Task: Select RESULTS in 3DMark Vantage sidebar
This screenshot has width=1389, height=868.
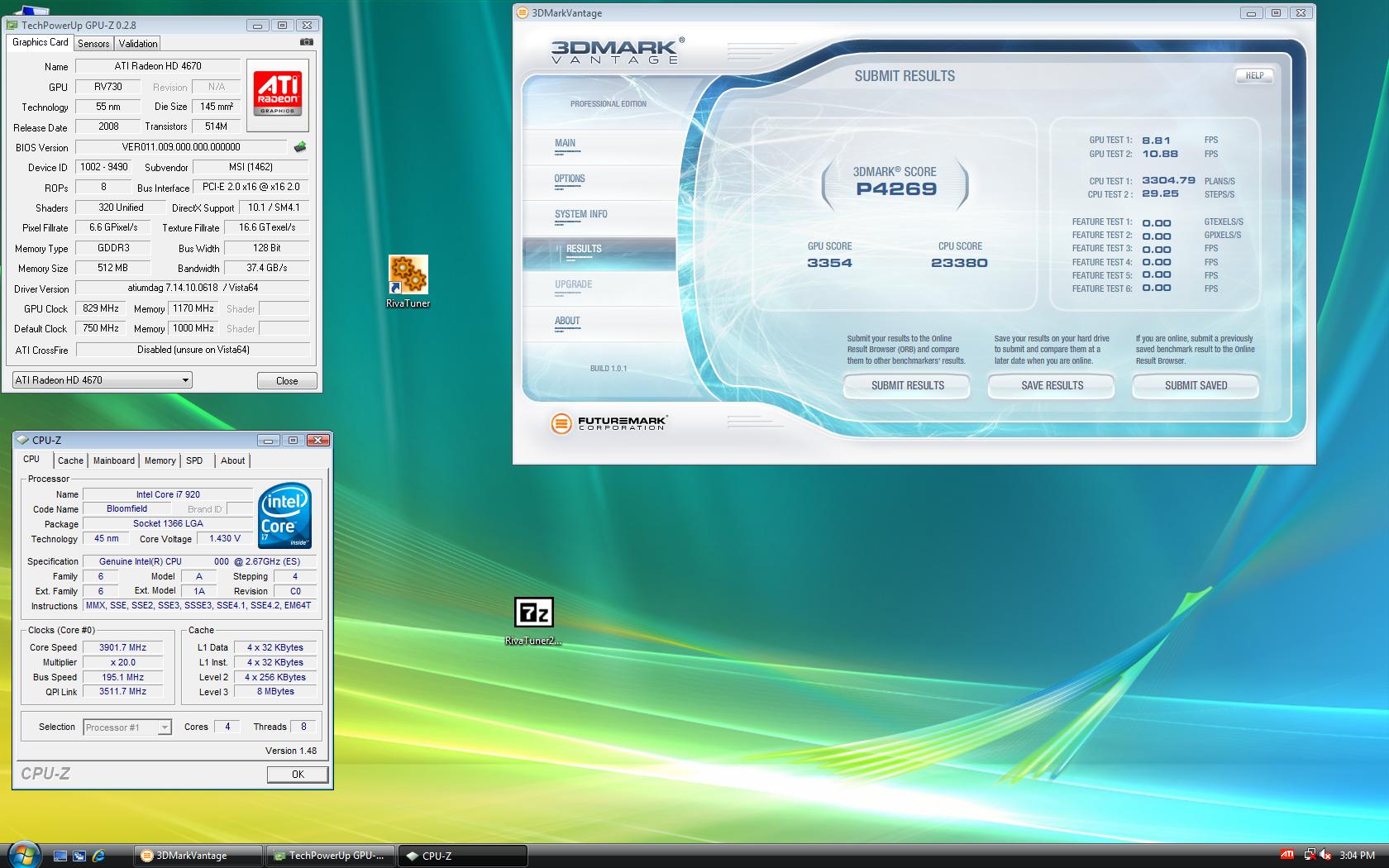Action: (599, 253)
